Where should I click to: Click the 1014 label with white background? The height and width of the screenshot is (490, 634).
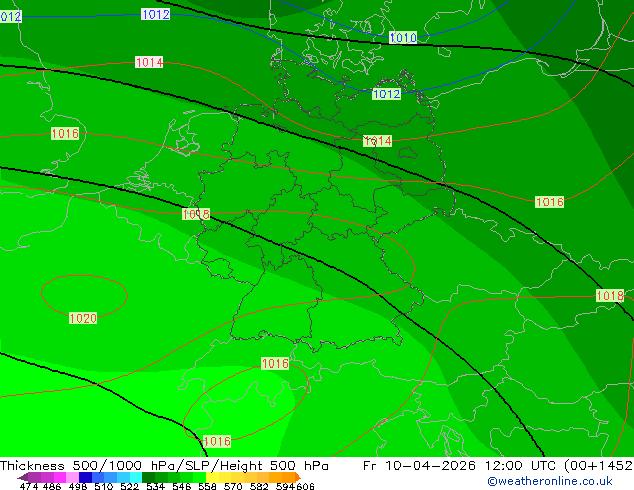pos(149,62)
